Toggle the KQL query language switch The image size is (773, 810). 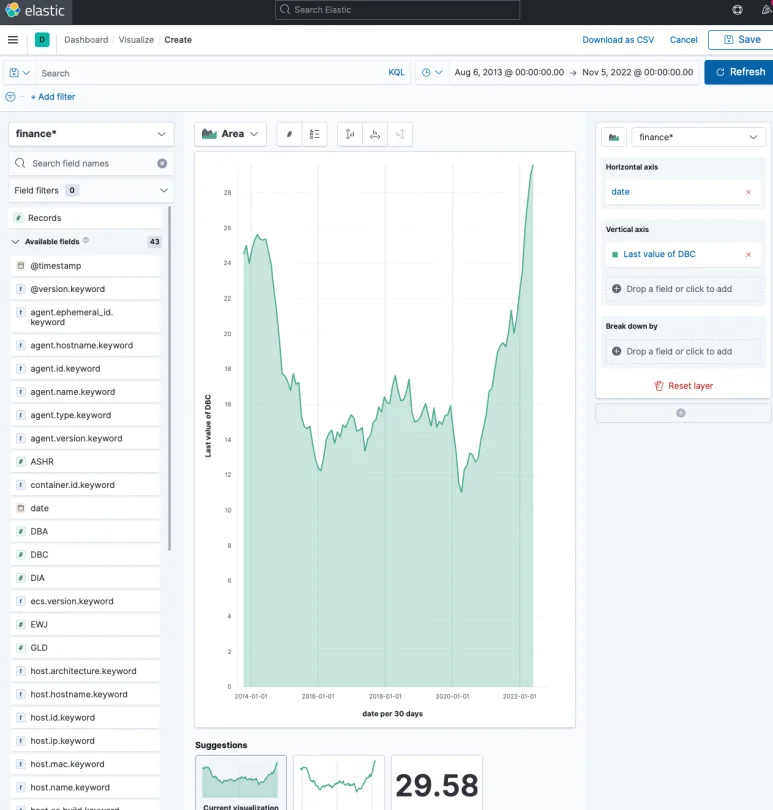[397, 73]
